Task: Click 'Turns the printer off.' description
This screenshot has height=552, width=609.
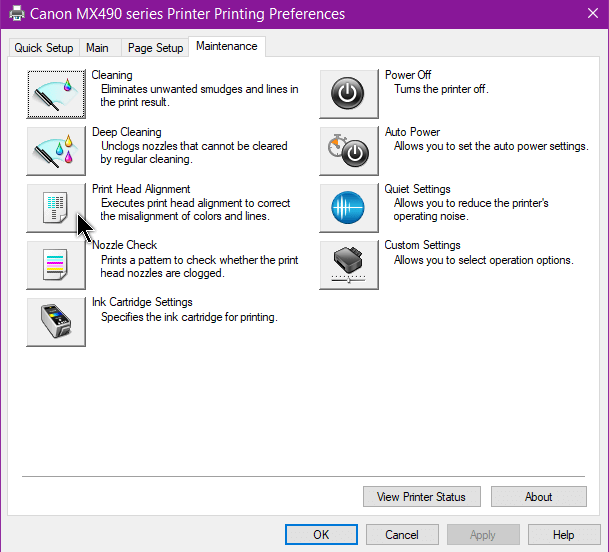Action: click(x=441, y=89)
